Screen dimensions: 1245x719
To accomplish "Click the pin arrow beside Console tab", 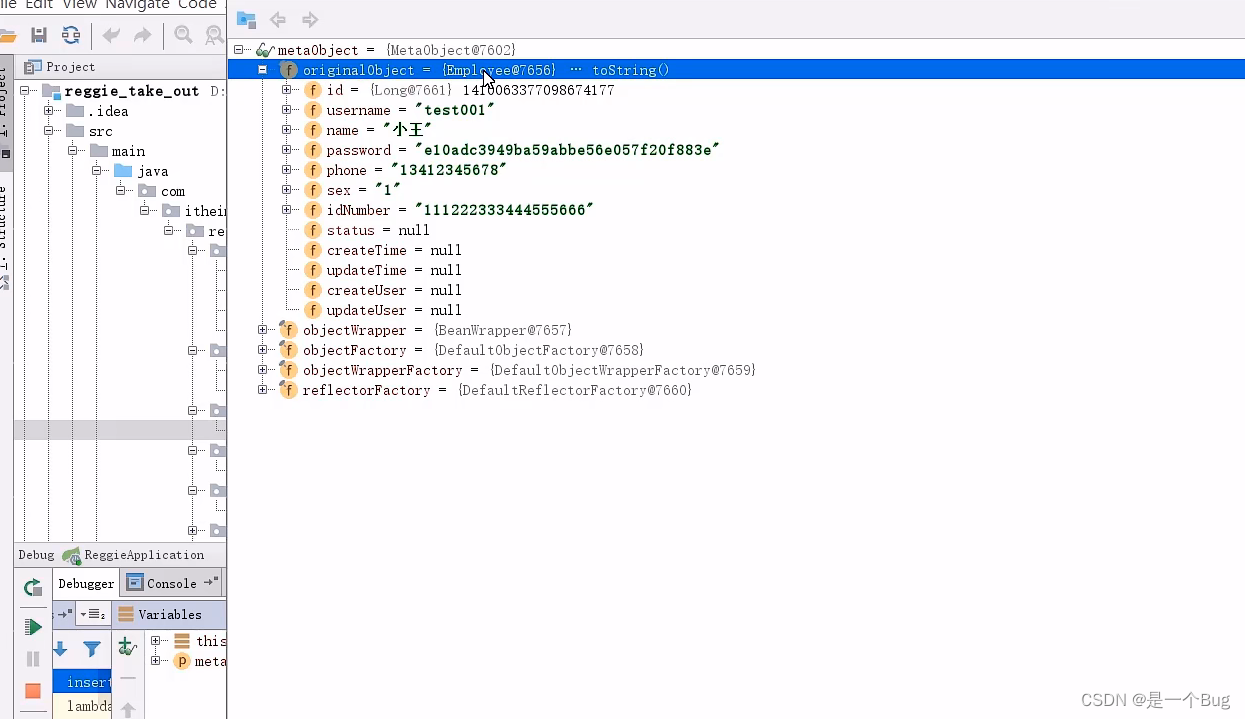I will 210,582.
